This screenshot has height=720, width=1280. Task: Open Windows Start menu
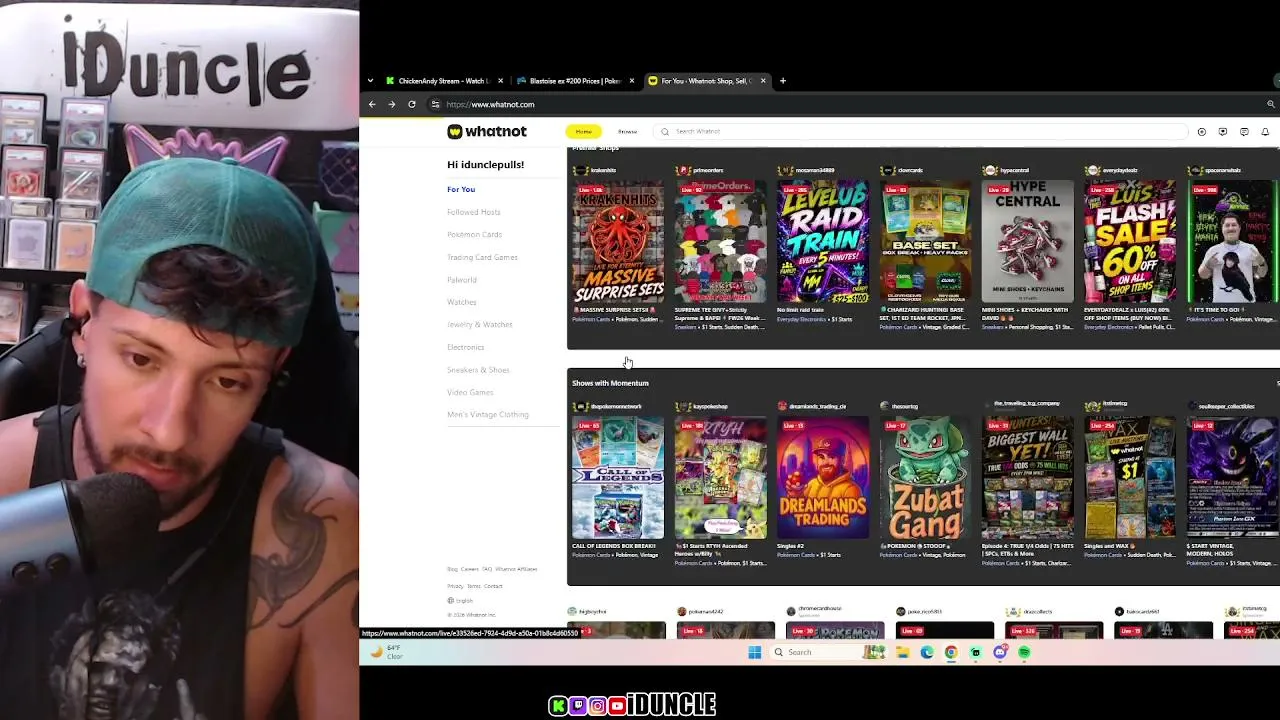point(754,652)
